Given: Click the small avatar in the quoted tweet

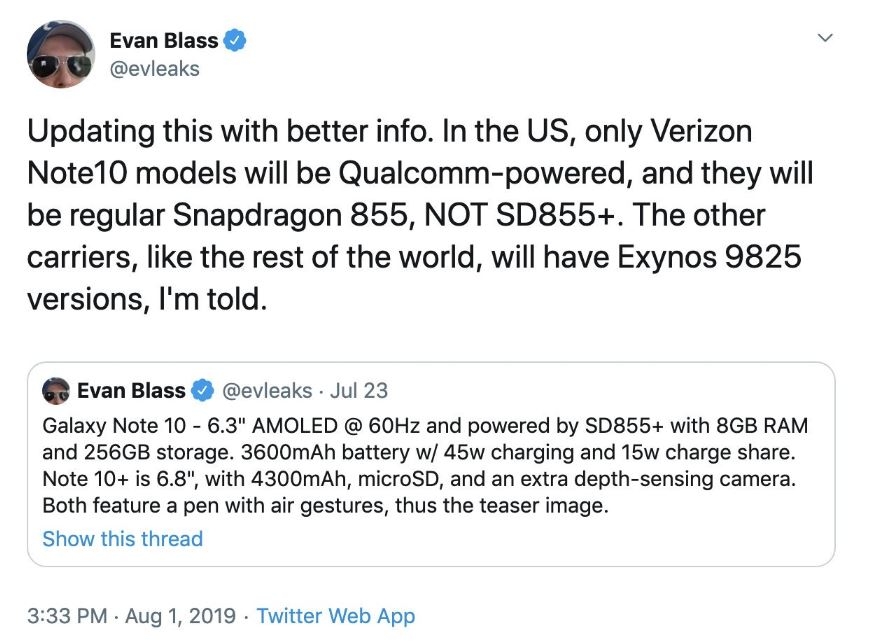Looking at the screenshot, I should coord(55,391).
